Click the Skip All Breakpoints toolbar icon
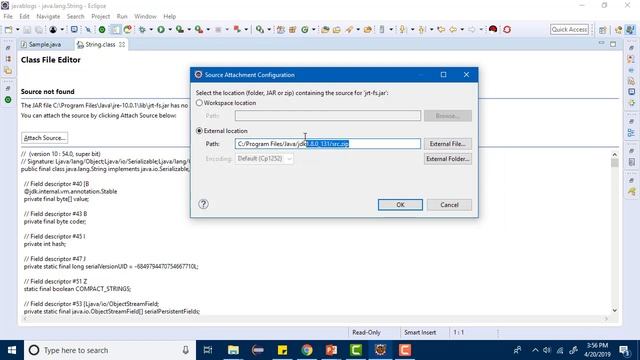The width and height of the screenshot is (640, 360). 88,29
